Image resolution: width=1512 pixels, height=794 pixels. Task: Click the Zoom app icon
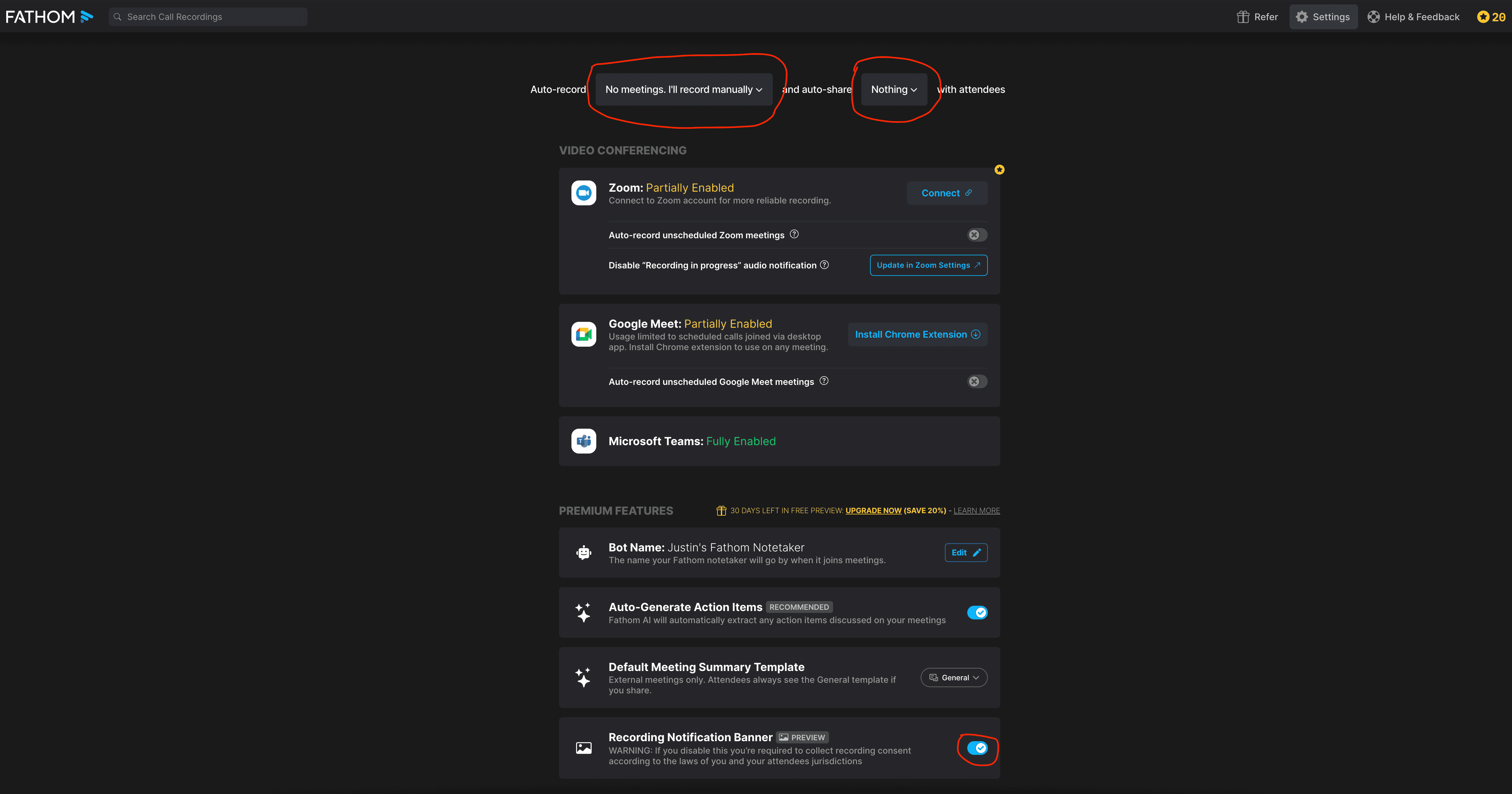click(x=584, y=193)
